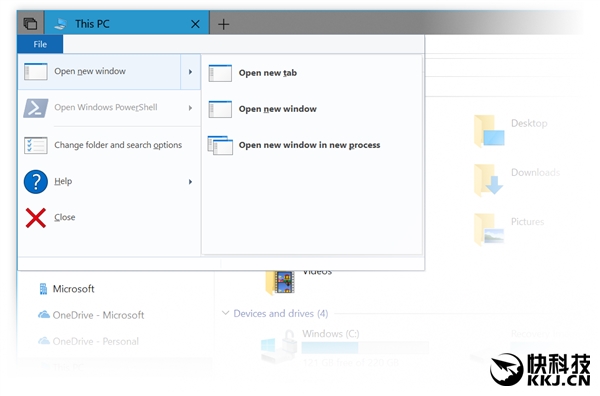Collapse the Devices and drives chevron
This screenshot has height=396, width=600.
coord(225,313)
